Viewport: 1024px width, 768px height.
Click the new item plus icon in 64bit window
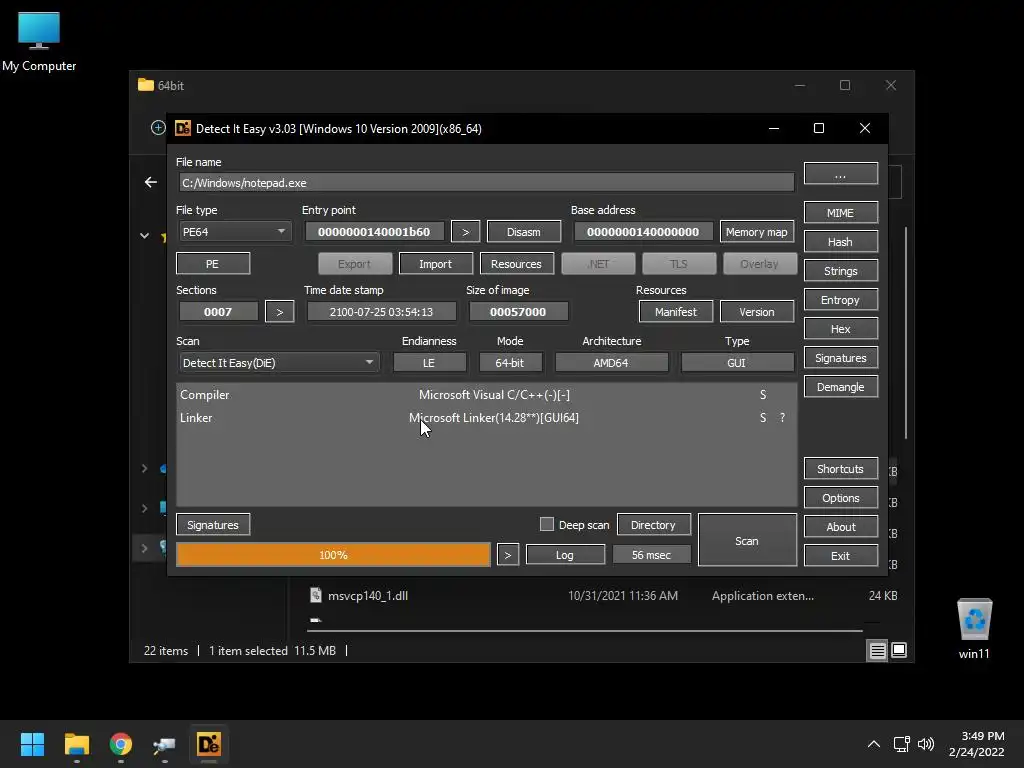point(157,127)
